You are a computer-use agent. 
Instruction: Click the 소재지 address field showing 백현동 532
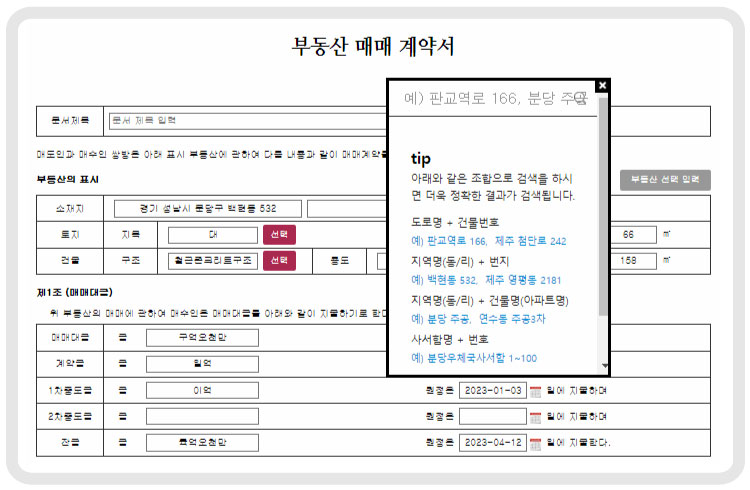(x=208, y=208)
